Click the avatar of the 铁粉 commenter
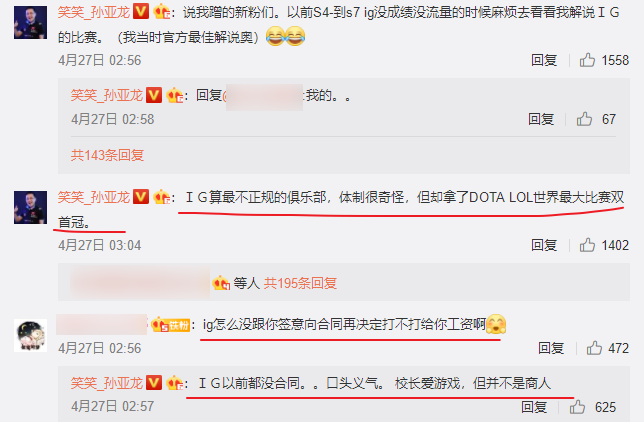Screen dimensions: 644x422 tap(30, 335)
